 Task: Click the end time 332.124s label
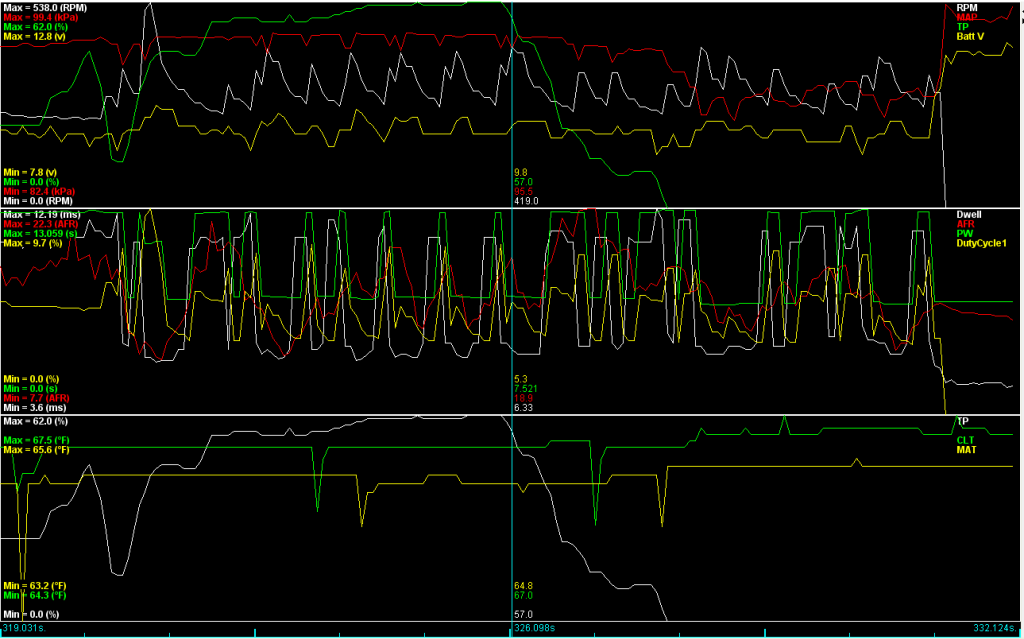tap(992, 628)
